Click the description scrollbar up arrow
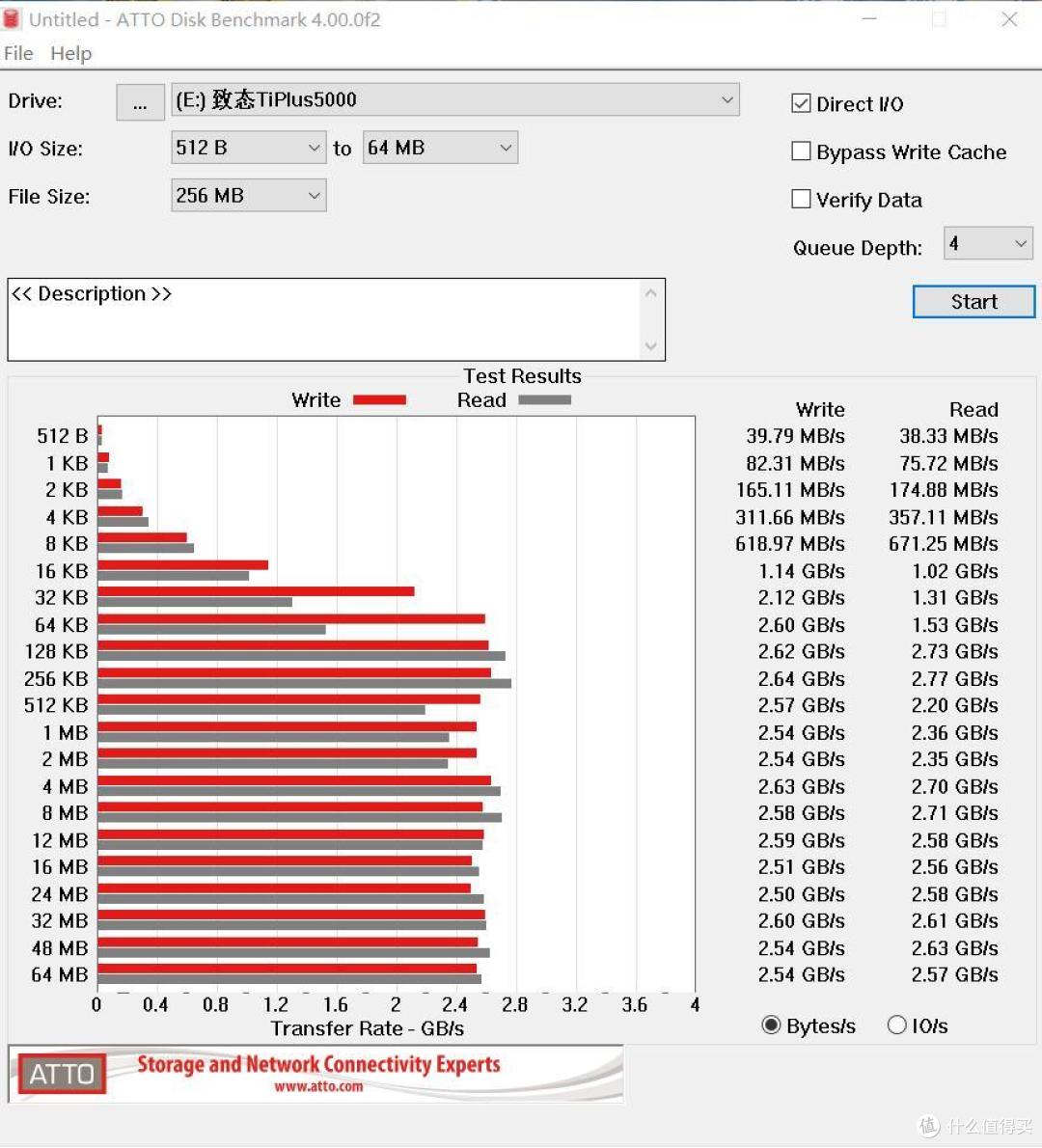This screenshot has width=1042, height=1148. click(x=650, y=293)
